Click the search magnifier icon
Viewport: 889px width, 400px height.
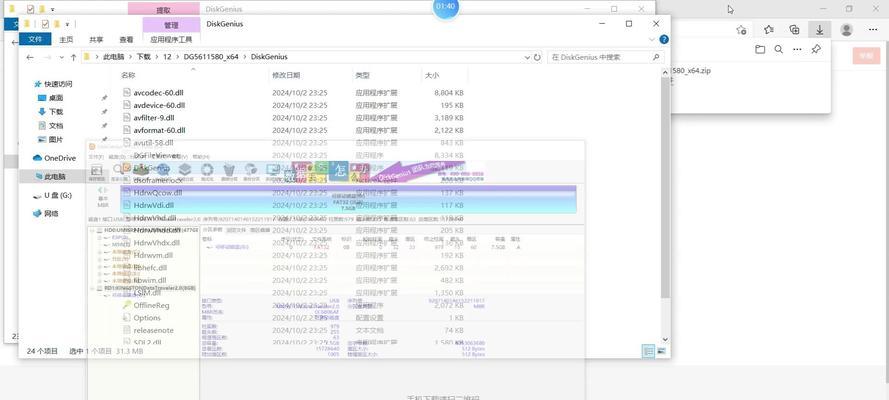pyautogui.click(x=656, y=57)
